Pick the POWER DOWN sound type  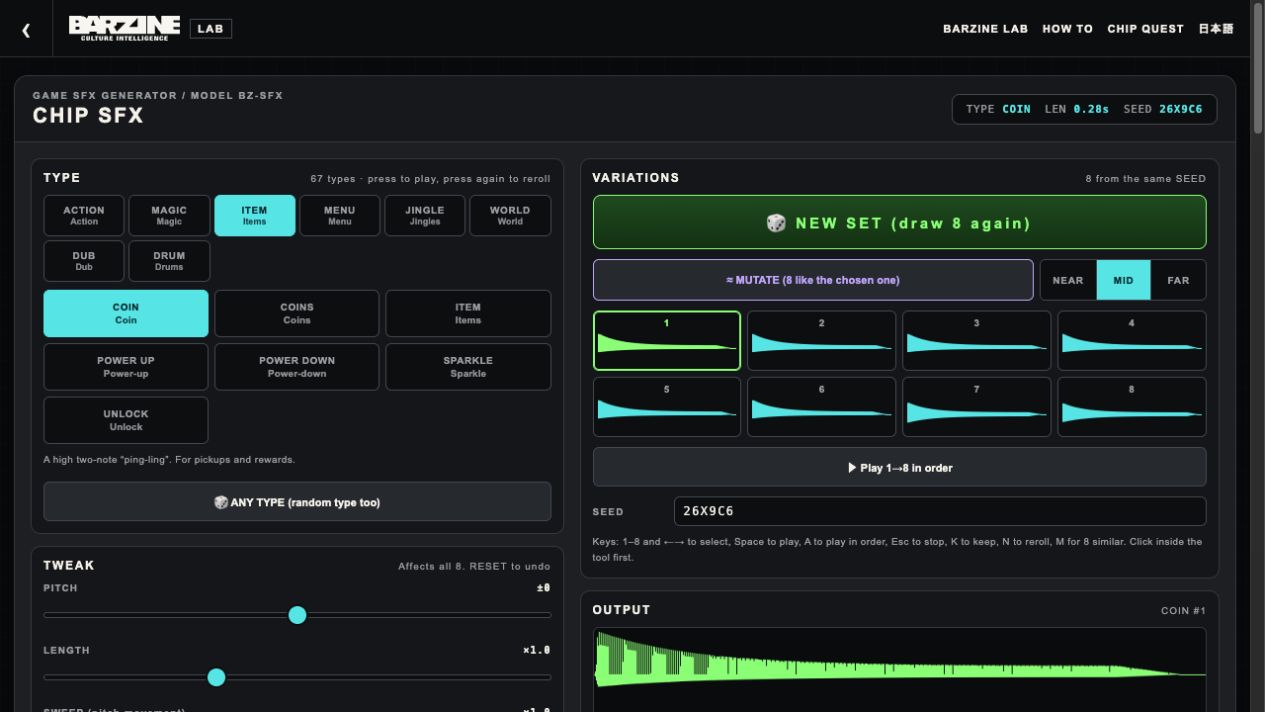click(x=297, y=367)
